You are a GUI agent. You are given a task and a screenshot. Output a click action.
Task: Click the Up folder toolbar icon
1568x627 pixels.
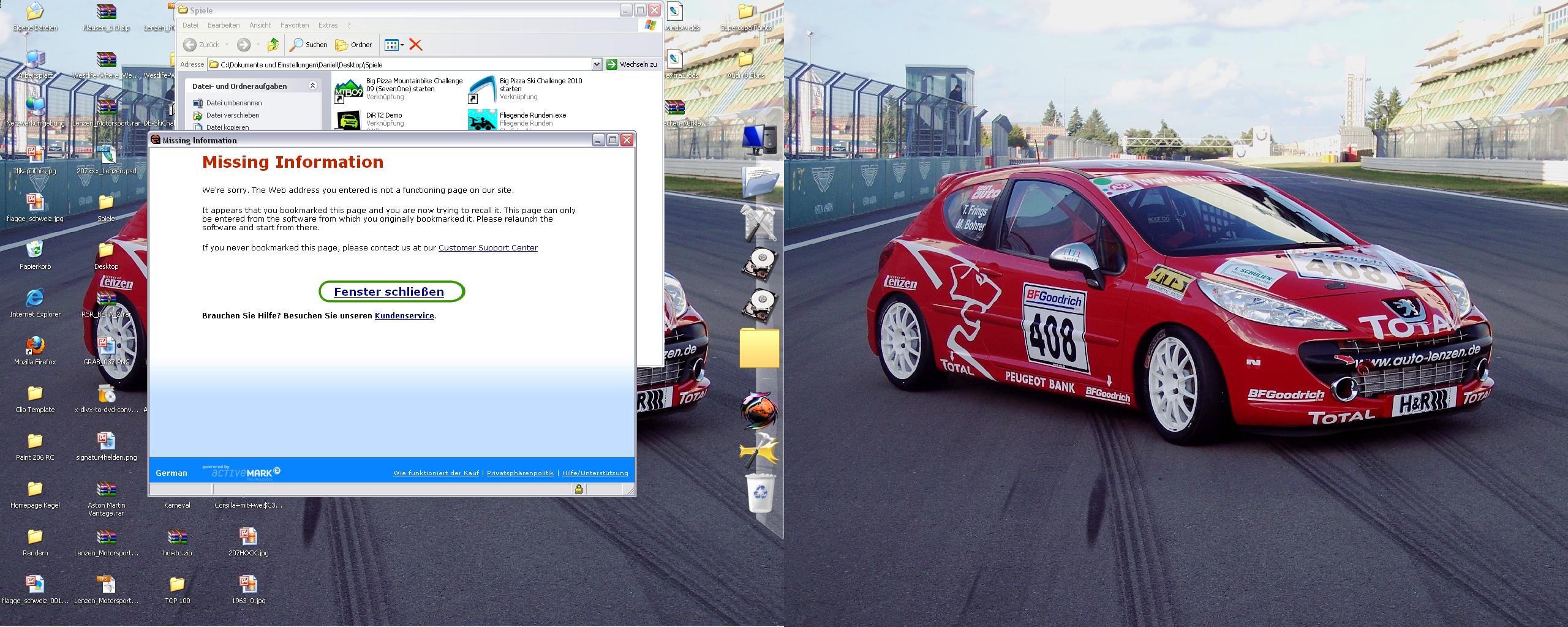point(273,45)
